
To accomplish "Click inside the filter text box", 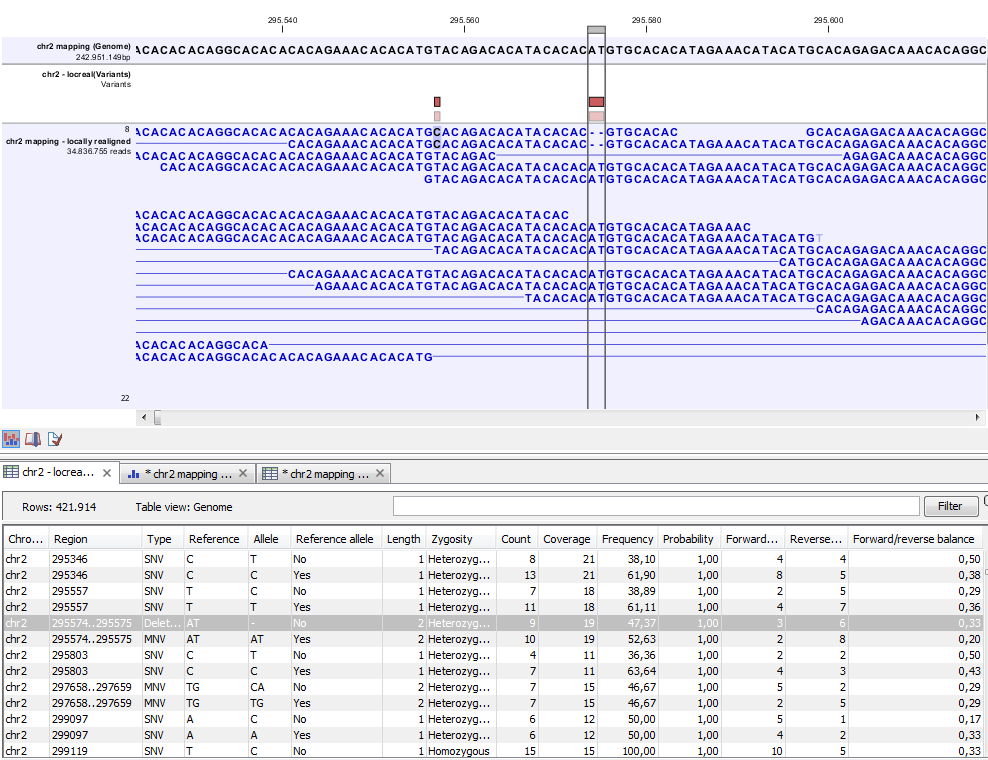I will [x=655, y=505].
